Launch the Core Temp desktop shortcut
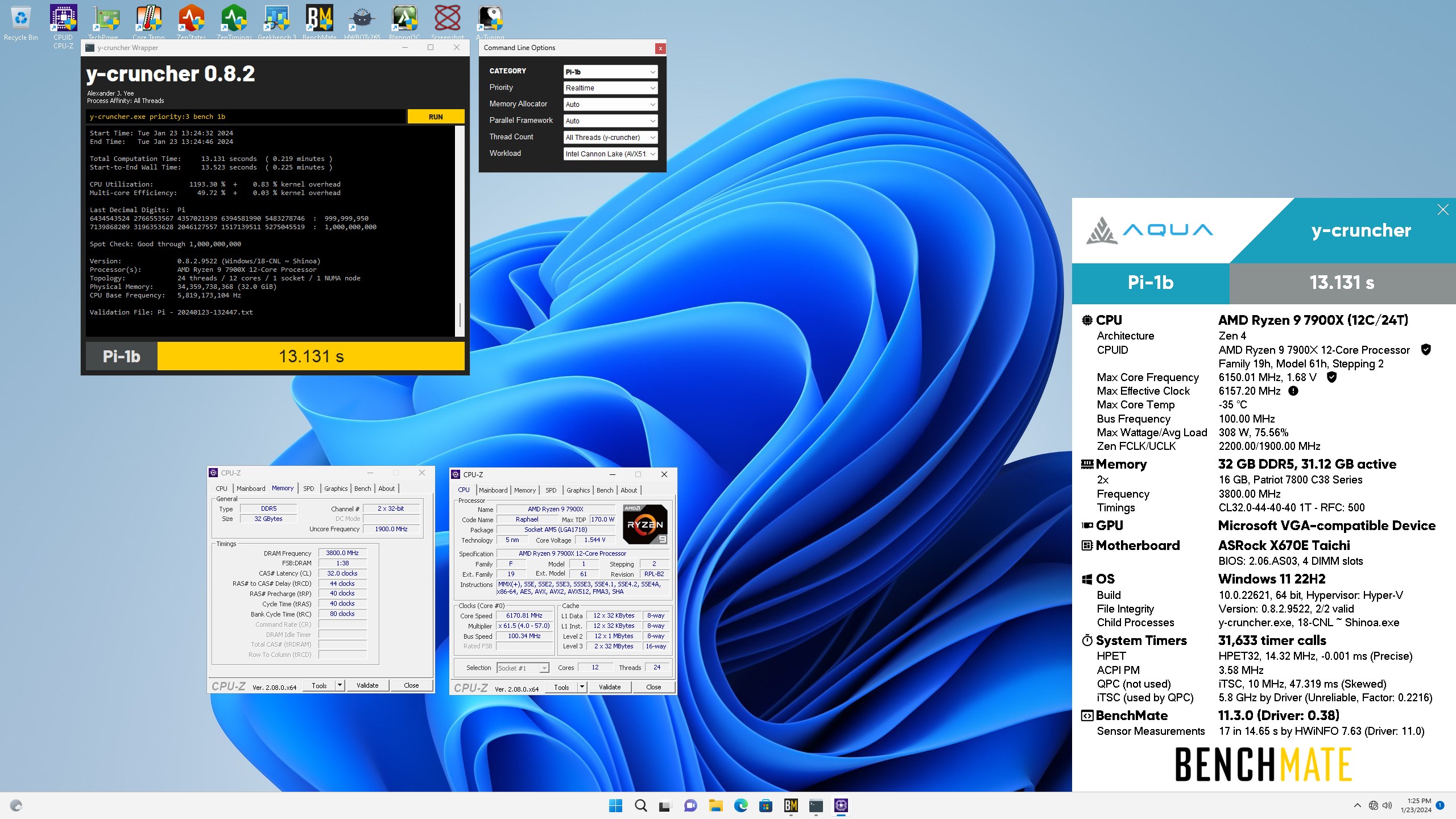This screenshot has height=819, width=1456. point(148,22)
